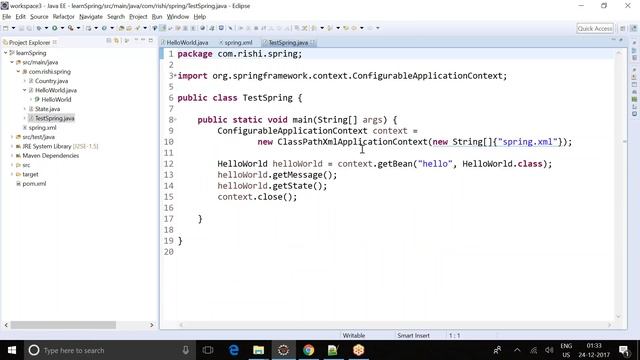Image resolution: width=640 pixels, height=360 pixels.
Task: Select pom.xml in Project Explorer
Action: click(x=34, y=184)
